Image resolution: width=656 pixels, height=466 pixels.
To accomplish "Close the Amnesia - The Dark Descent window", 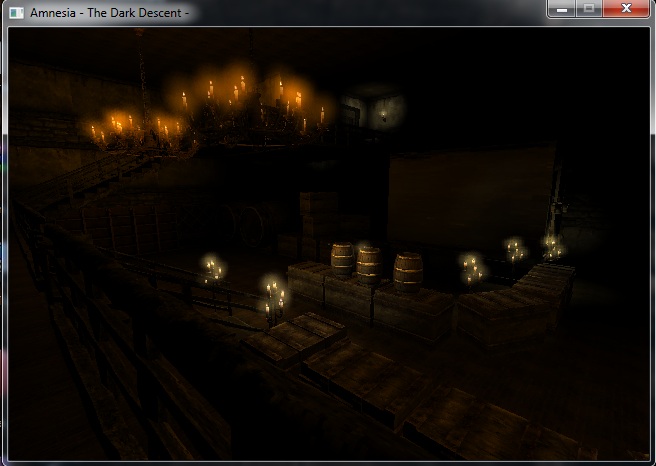I will (x=625, y=8).
